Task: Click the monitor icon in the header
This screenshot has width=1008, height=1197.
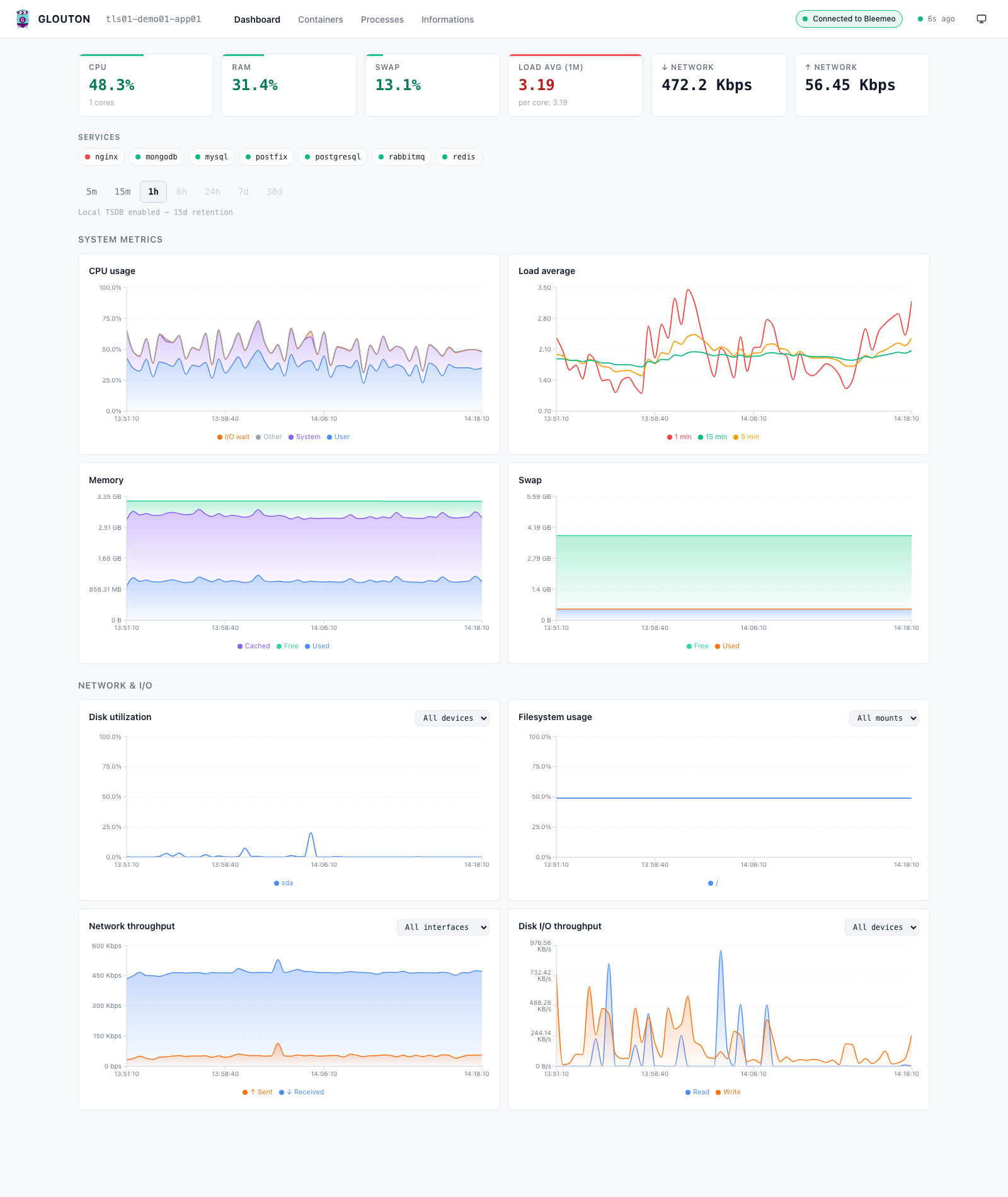Action: (982, 19)
